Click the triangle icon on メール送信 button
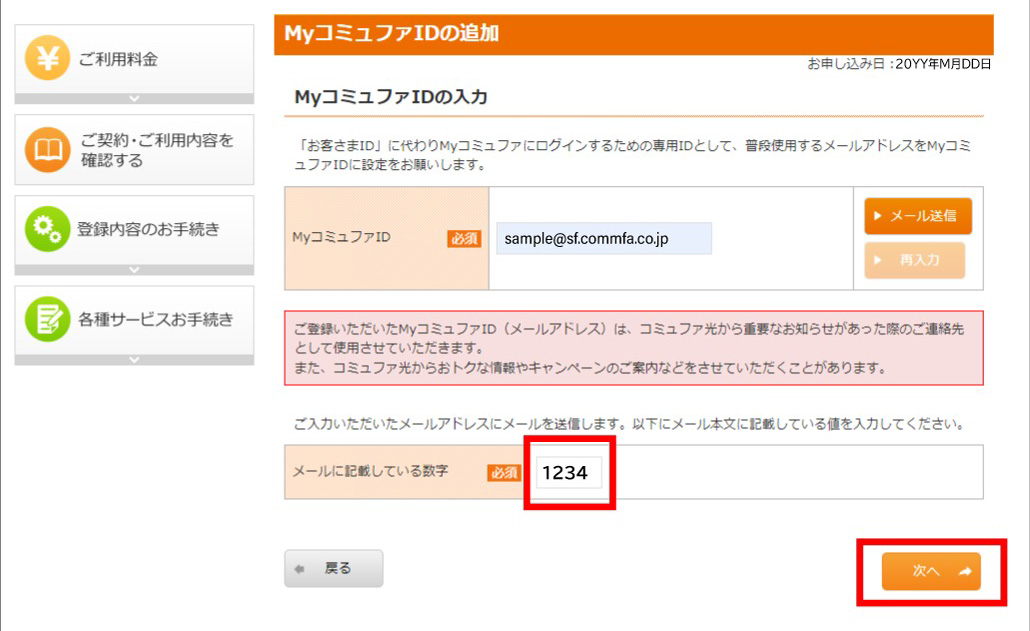This screenshot has height=631, width=1030. click(x=879, y=216)
